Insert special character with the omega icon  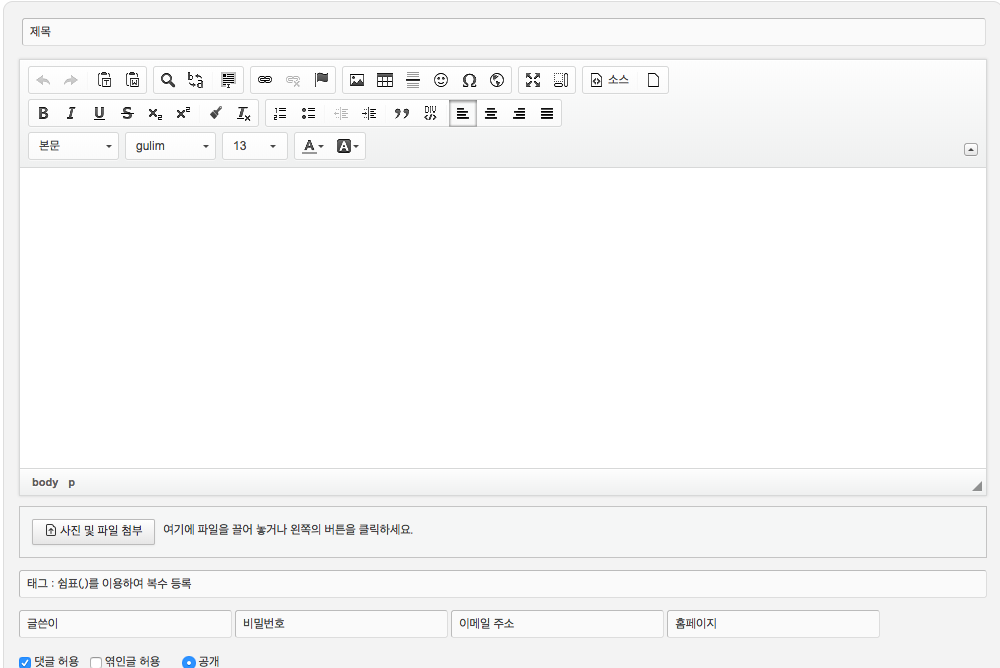(x=469, y=80)
